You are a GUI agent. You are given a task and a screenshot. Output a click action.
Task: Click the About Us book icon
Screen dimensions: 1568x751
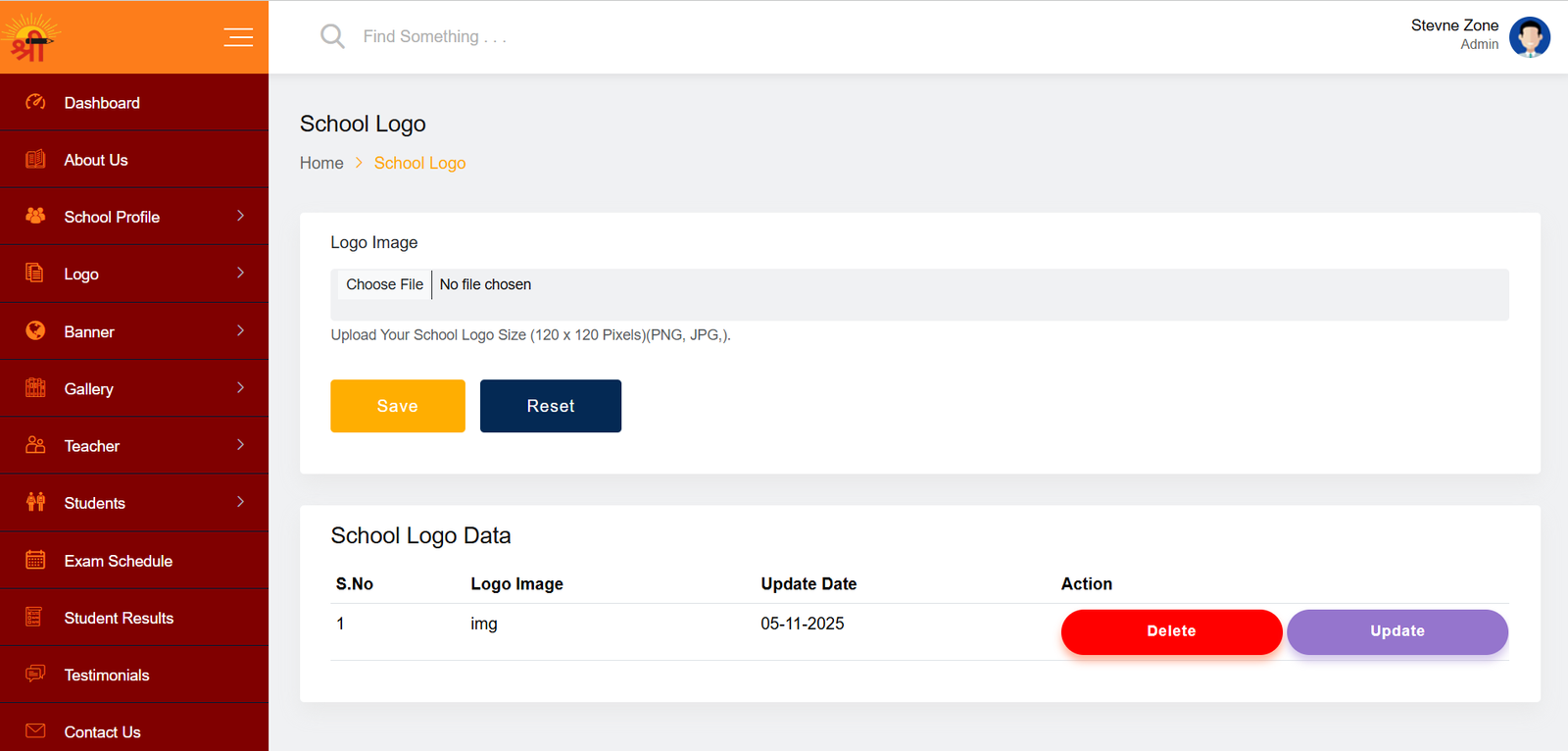[35, 159]
